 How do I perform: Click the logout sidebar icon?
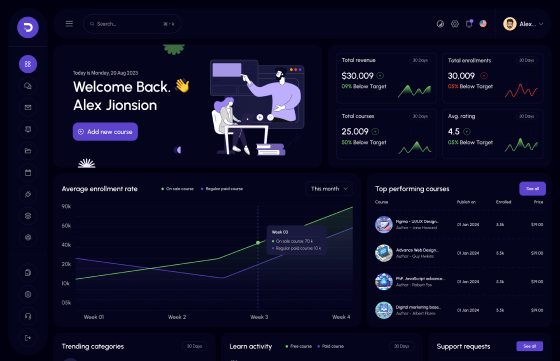pos(28,338)
